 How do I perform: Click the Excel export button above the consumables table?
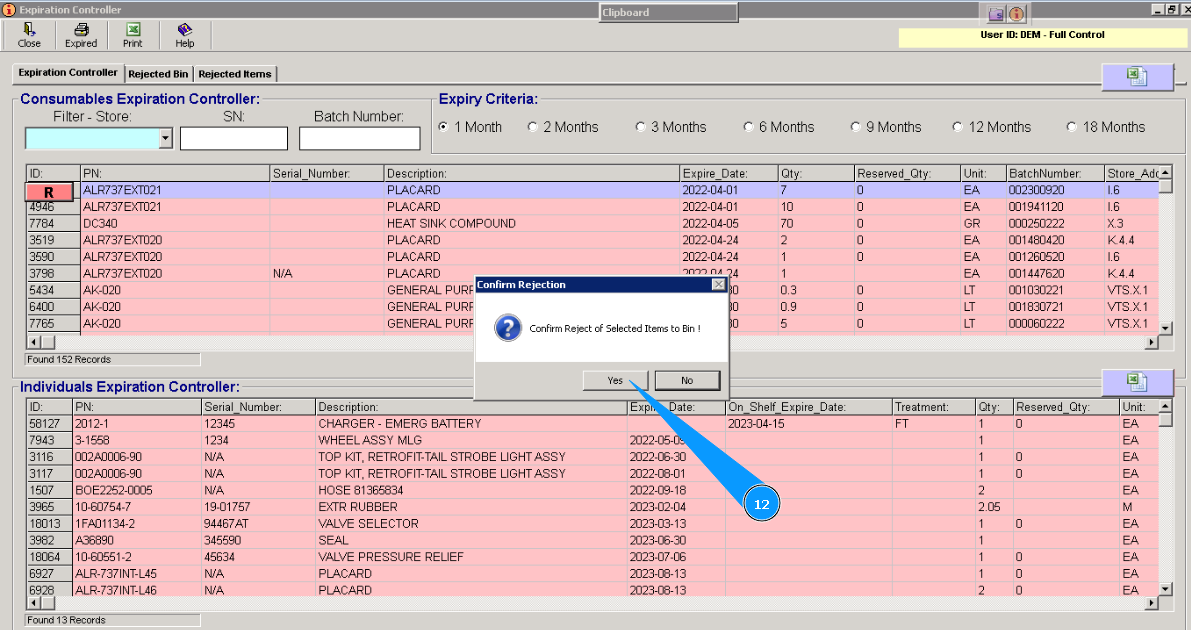(x=1137, y=77)
